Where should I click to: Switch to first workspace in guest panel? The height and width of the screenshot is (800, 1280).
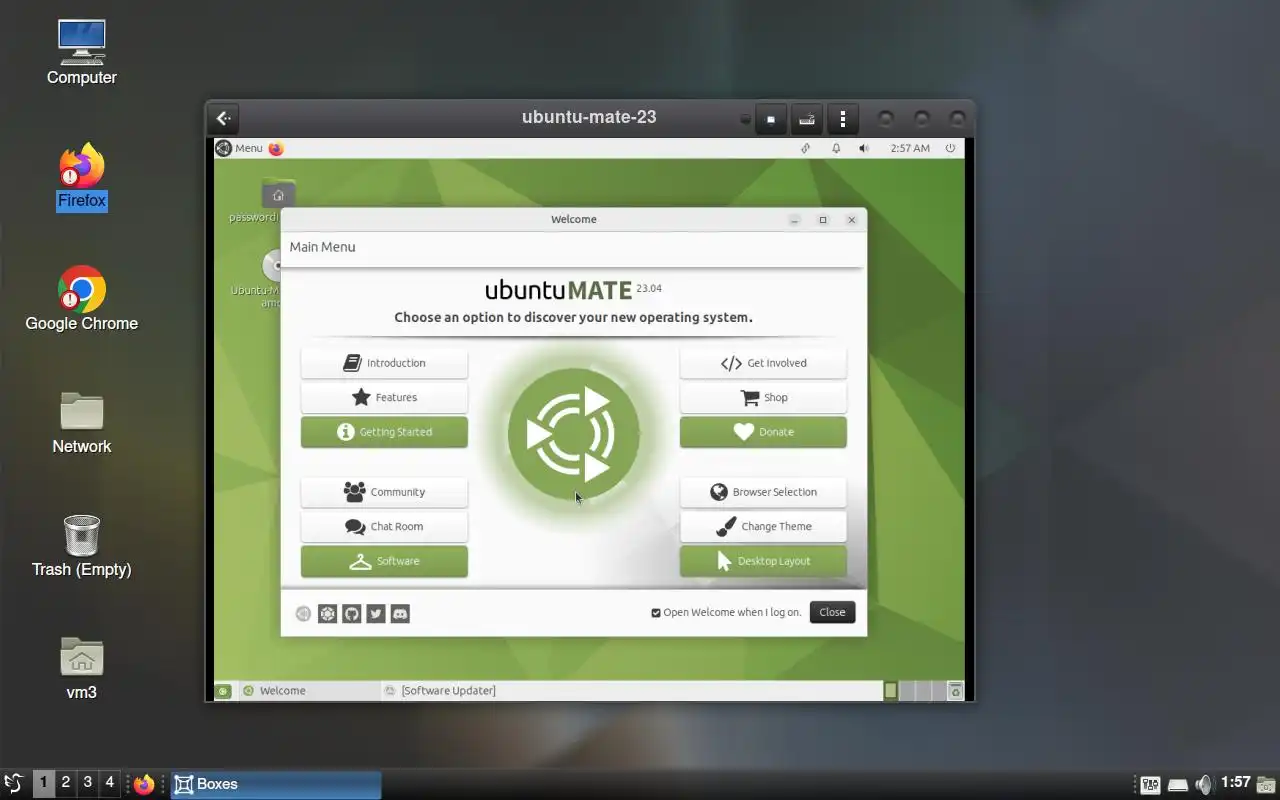[x=891, y=690]
